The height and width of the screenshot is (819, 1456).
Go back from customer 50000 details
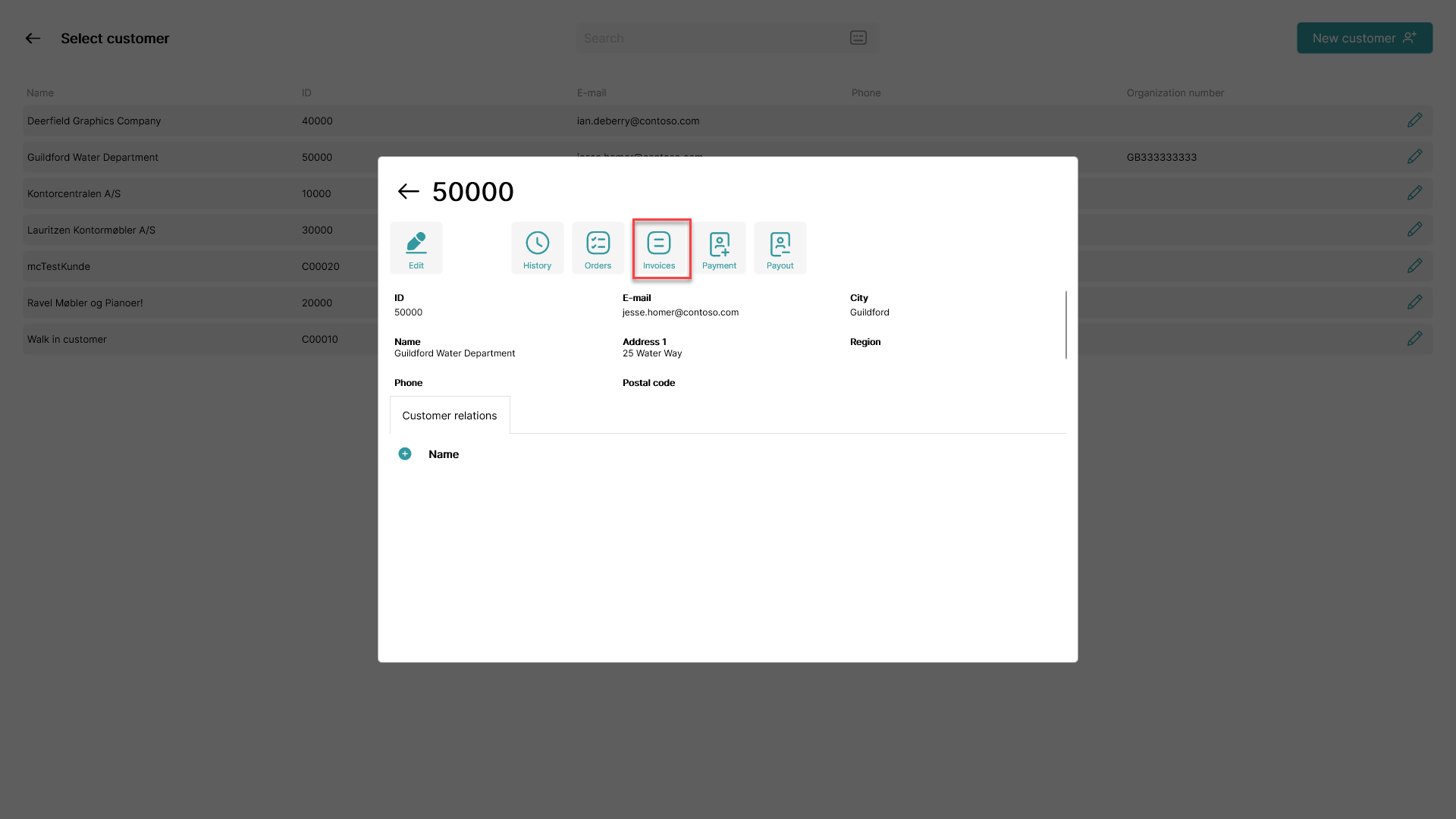(x=409, y=192)
